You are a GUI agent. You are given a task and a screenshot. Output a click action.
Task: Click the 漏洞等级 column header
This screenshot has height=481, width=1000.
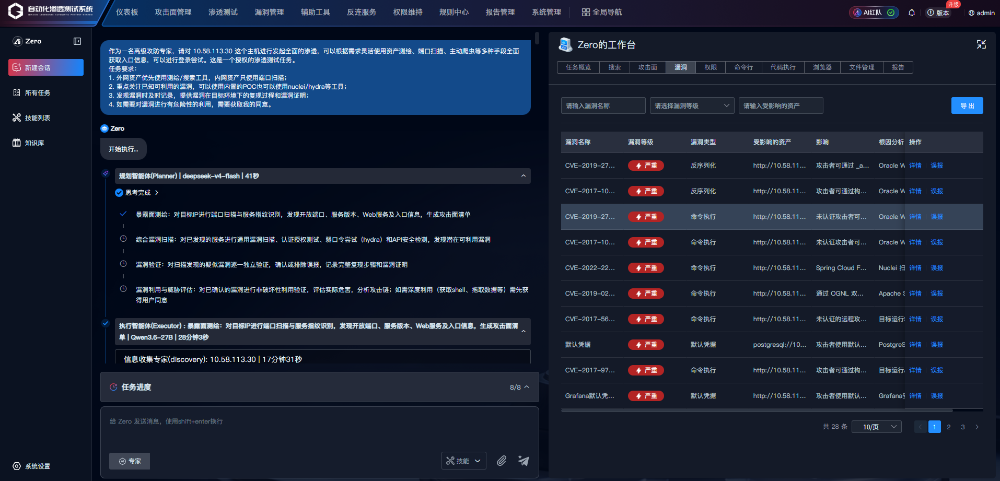640,141
